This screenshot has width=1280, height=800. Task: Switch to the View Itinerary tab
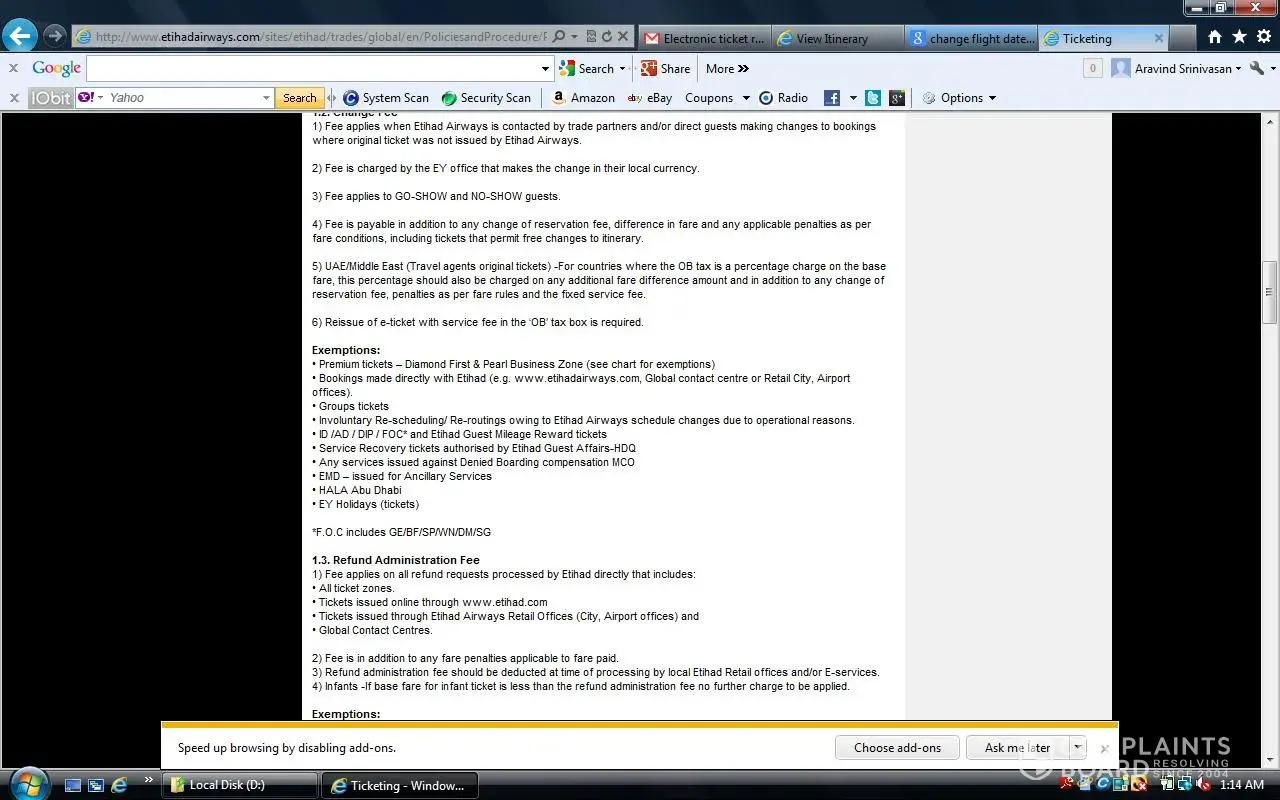click(x=832, y=39)
